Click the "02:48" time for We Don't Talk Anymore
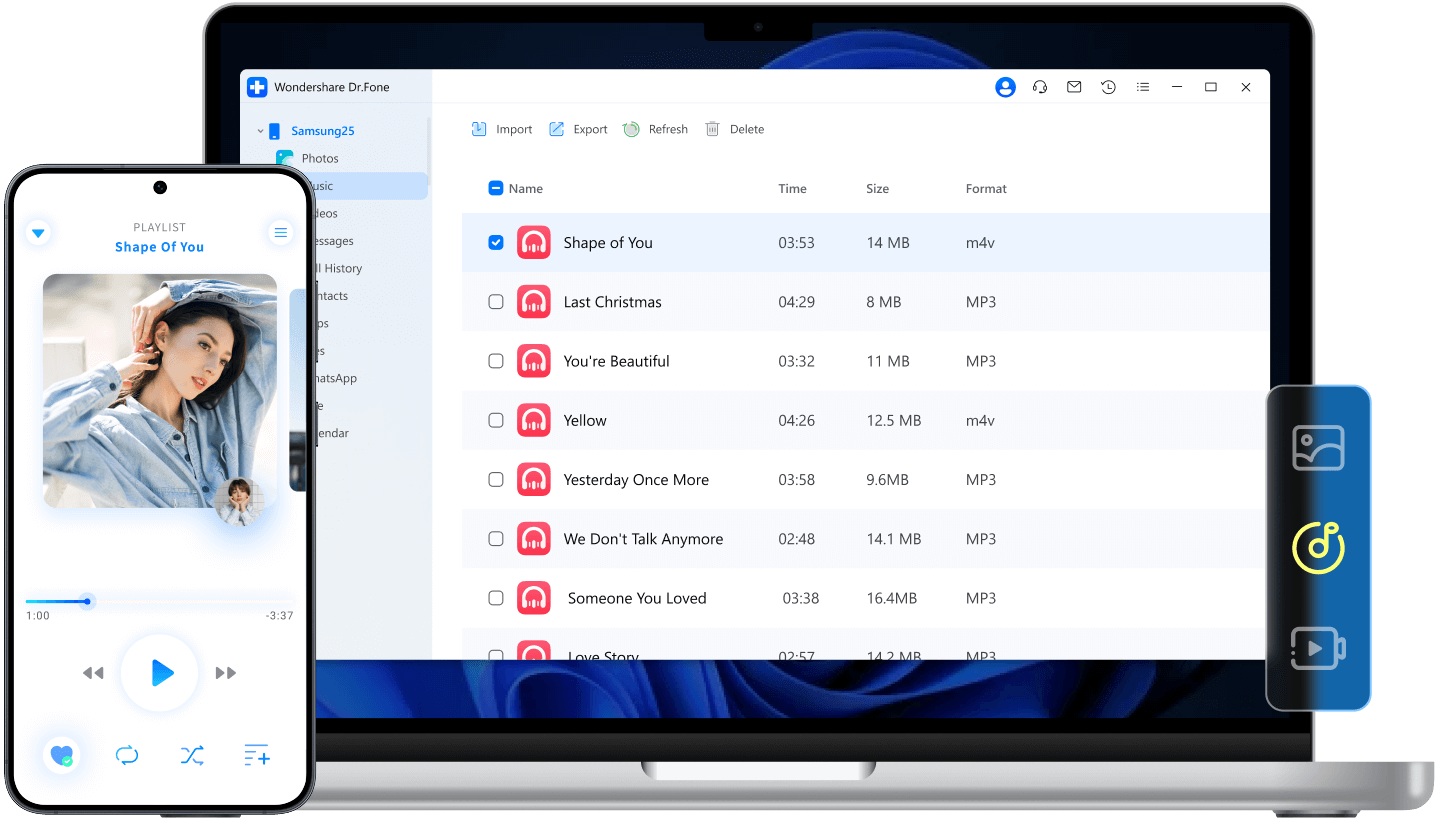Screen dimensions: 1436x818 pyautogui.click(x=796, y=539)
